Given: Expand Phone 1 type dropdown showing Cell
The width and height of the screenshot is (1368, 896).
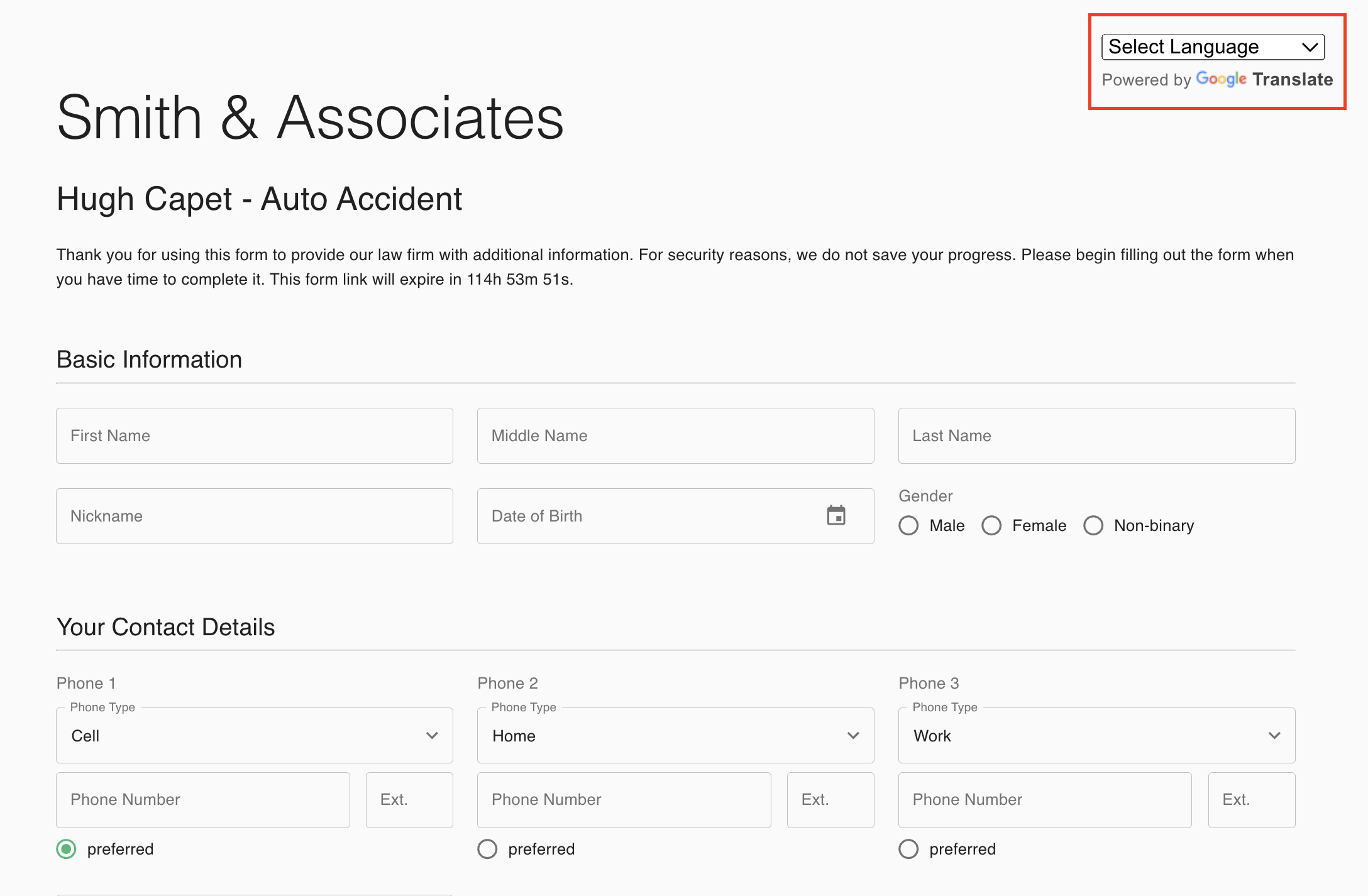Looking at the screenshot, I should click(254, 736).
